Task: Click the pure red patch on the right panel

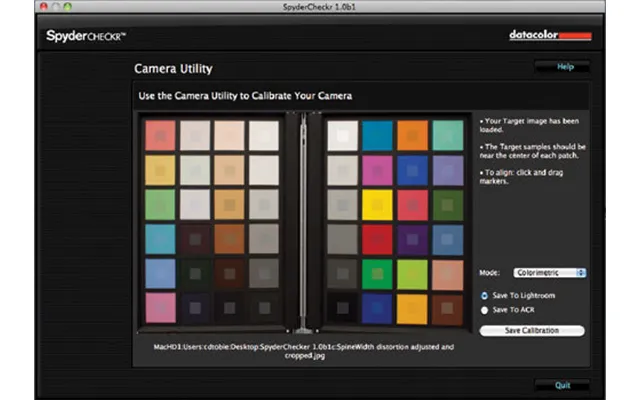Action: pyautogui.click(x=377, y=240)
